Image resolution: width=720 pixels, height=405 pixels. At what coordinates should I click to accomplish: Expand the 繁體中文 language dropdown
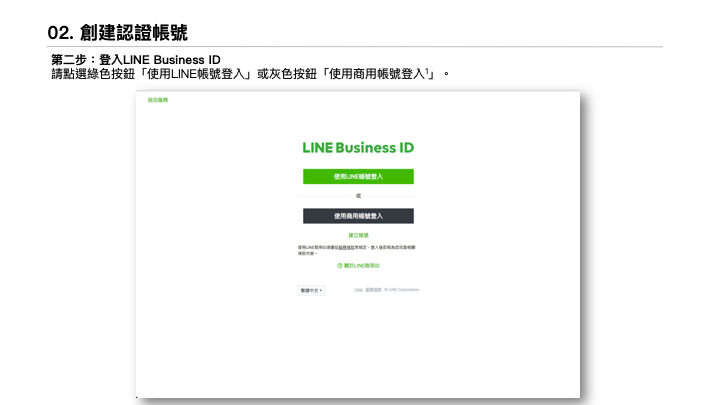[x=311, y=290]
